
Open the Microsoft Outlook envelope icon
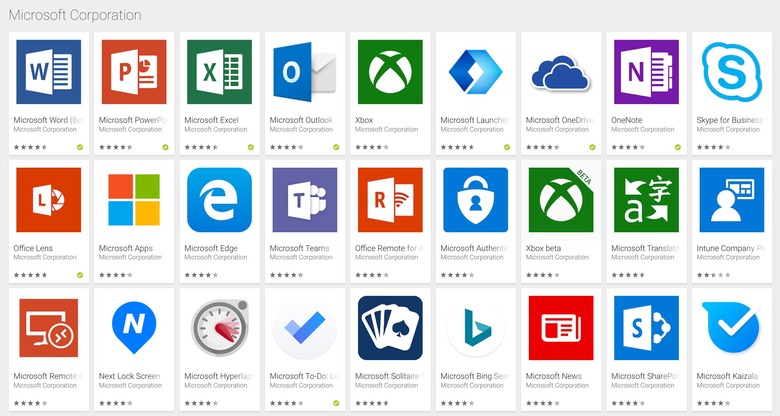click(x=305, y=72)
